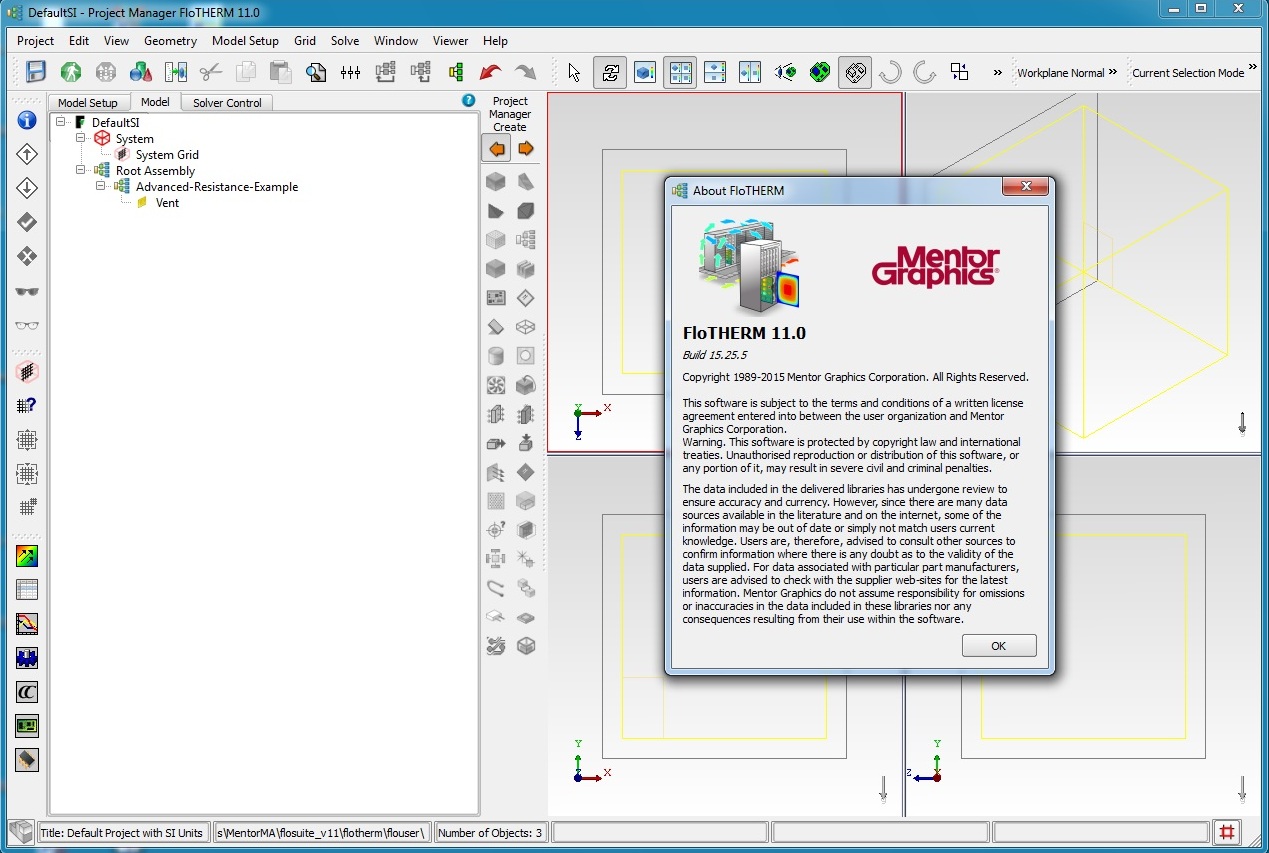Image resolution: width=1269 pixels, height=853 pixels.
Task: Click the right orange arrow palette button
Action: pyautogui.click(x=525, y=149)
